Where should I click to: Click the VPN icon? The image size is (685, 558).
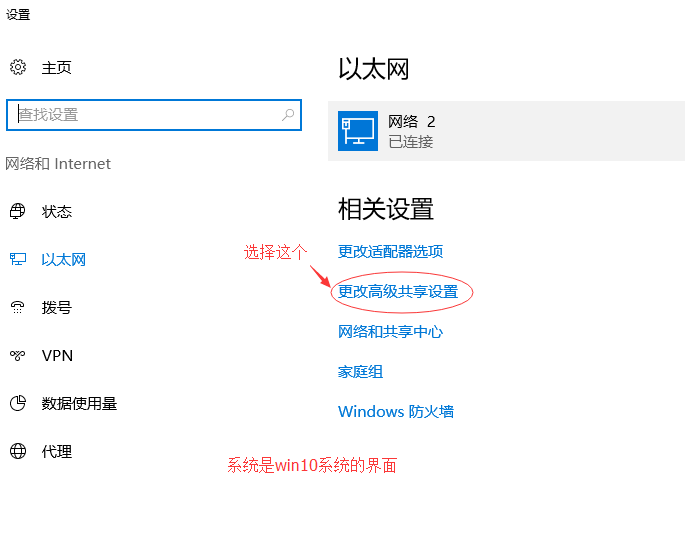(x=17, y=355)
